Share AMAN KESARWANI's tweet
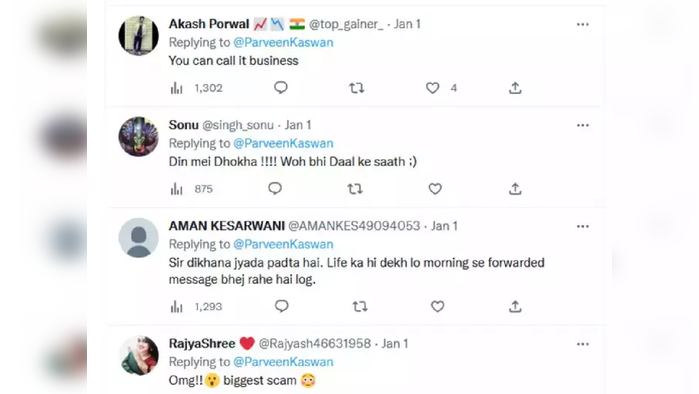The width and height of the screenshot is (699, 394). (x=515, y=307)
